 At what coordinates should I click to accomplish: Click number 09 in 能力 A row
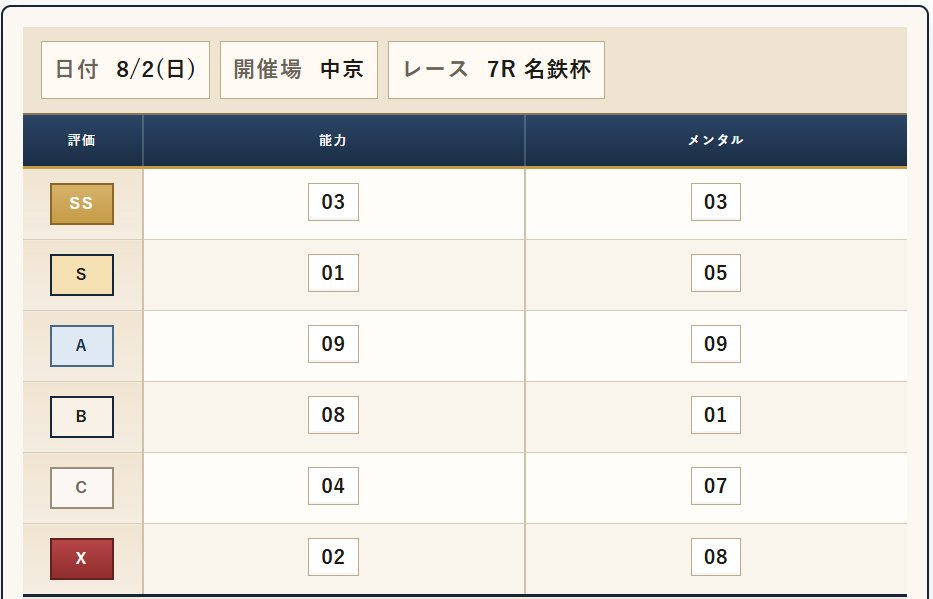333,344
